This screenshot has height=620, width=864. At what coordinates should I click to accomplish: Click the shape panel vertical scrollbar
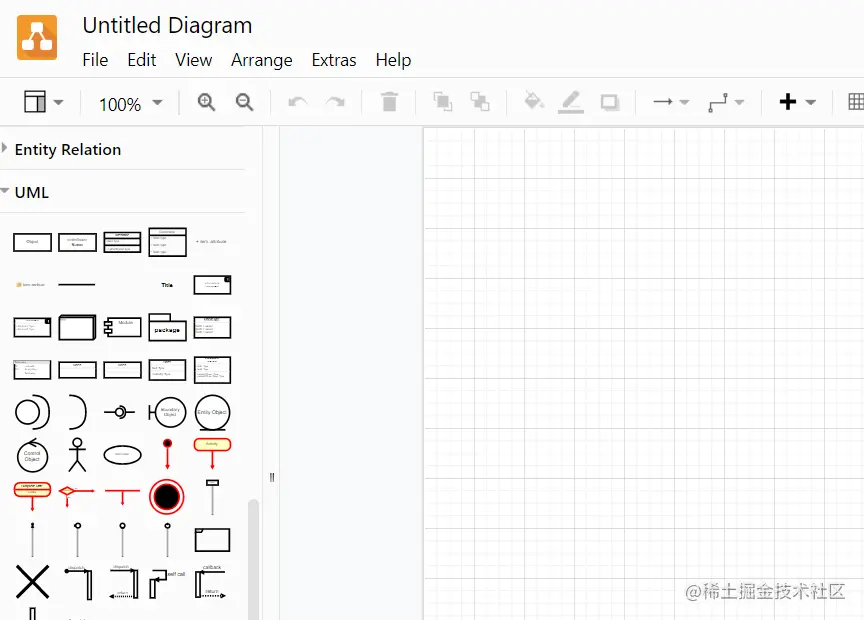coord(253,559)
